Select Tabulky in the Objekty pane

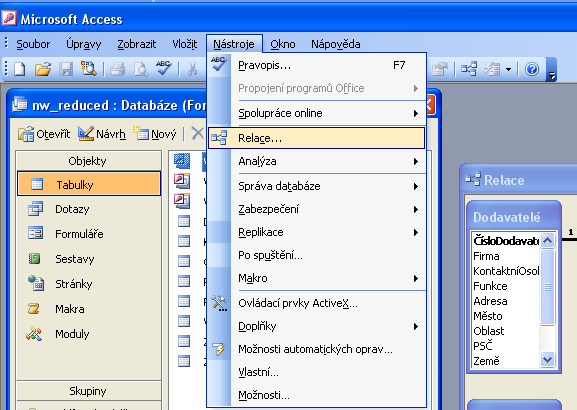tap(89, 184)
